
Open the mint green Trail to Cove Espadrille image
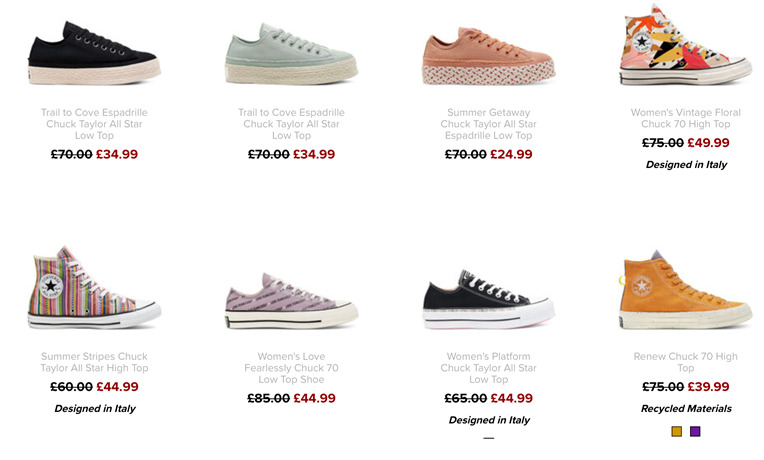[291, 53]
